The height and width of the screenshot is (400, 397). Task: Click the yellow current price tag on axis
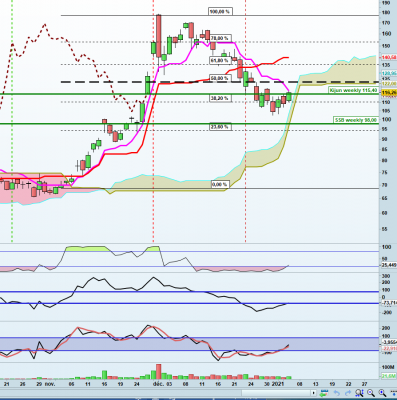pos(389,92)
